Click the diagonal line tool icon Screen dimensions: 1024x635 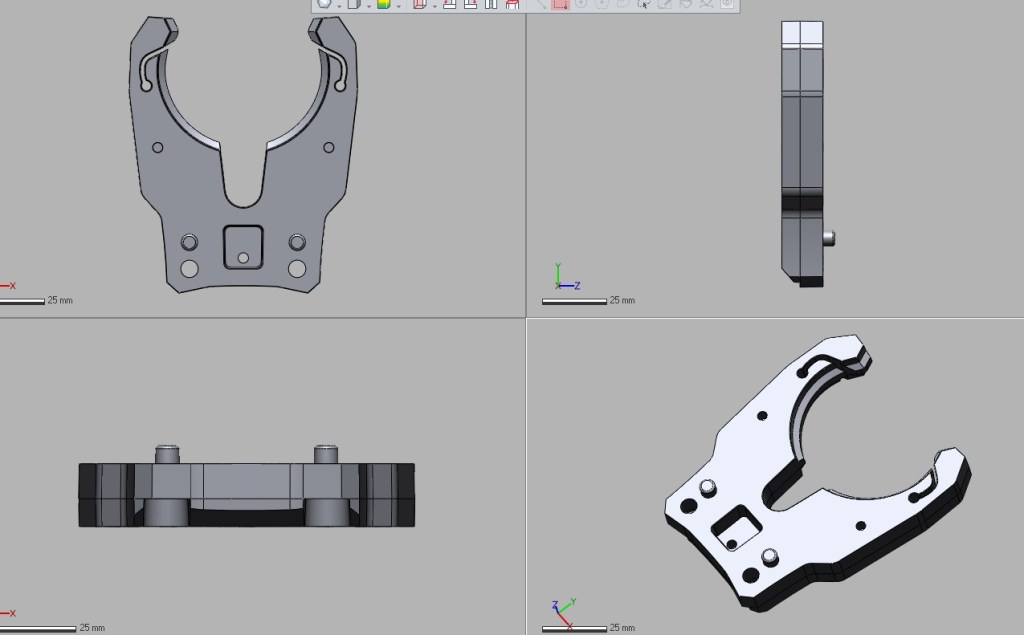(539, 4)
